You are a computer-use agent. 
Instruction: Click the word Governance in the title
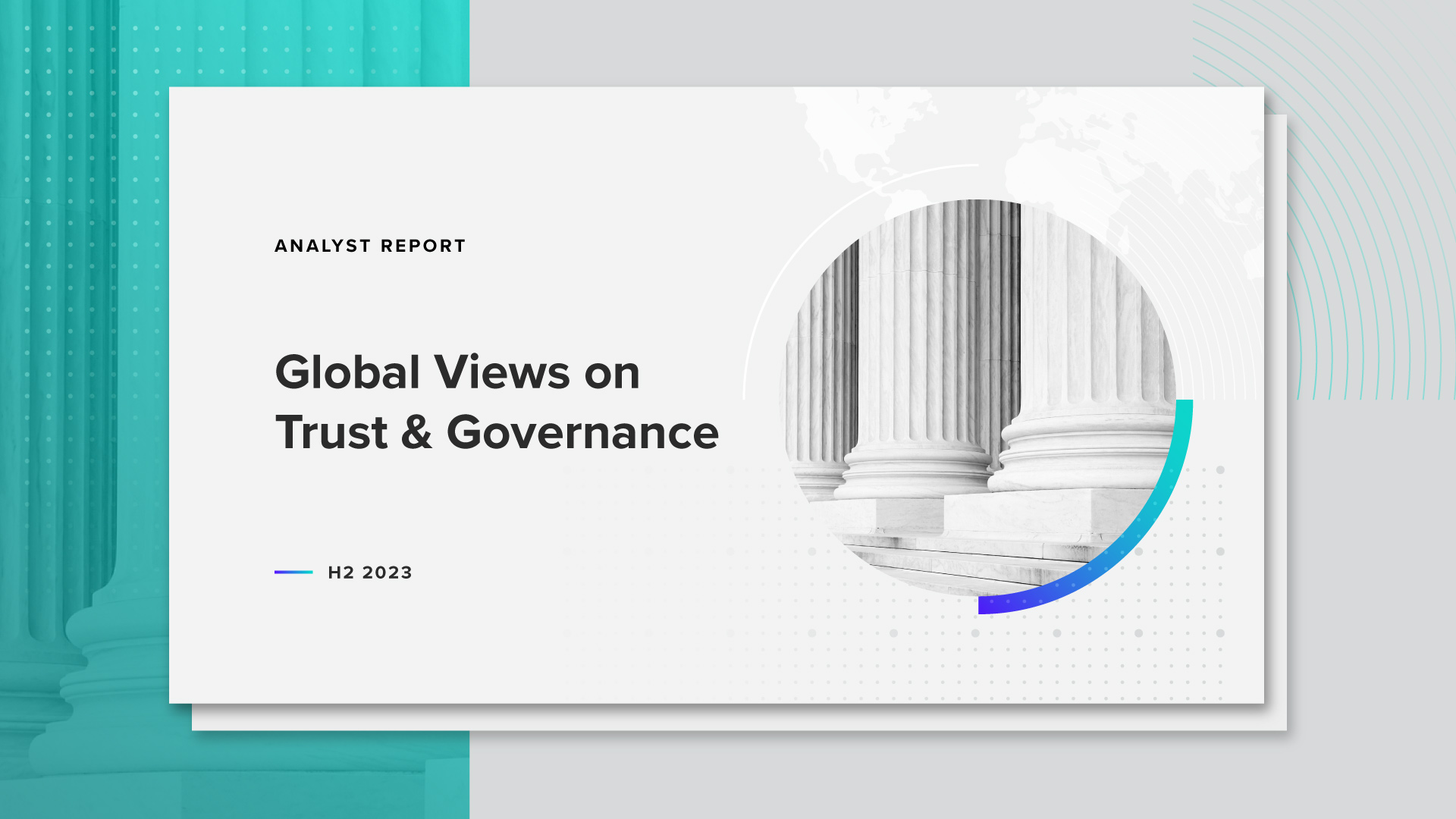582,432
